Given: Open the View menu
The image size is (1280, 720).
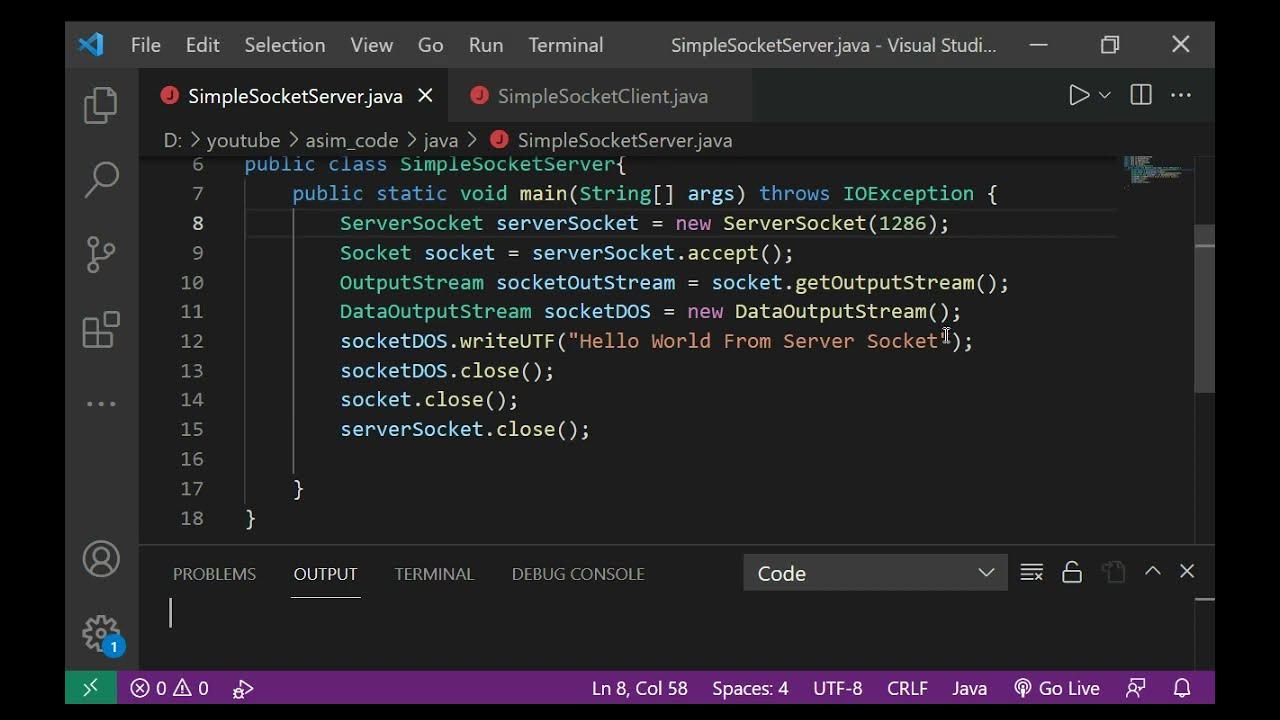Looking at the screenshot, I should [371, 45].
